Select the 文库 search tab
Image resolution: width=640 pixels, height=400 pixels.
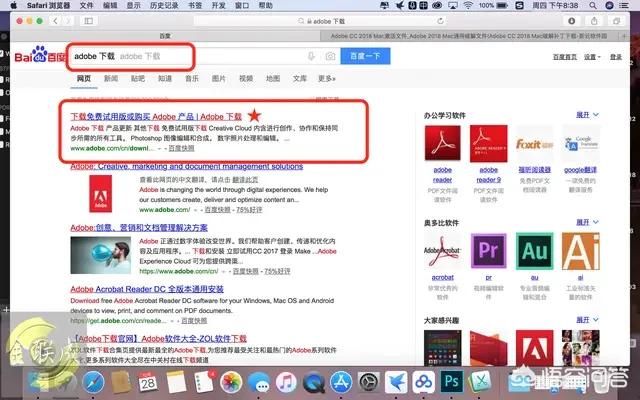(300, 78)
